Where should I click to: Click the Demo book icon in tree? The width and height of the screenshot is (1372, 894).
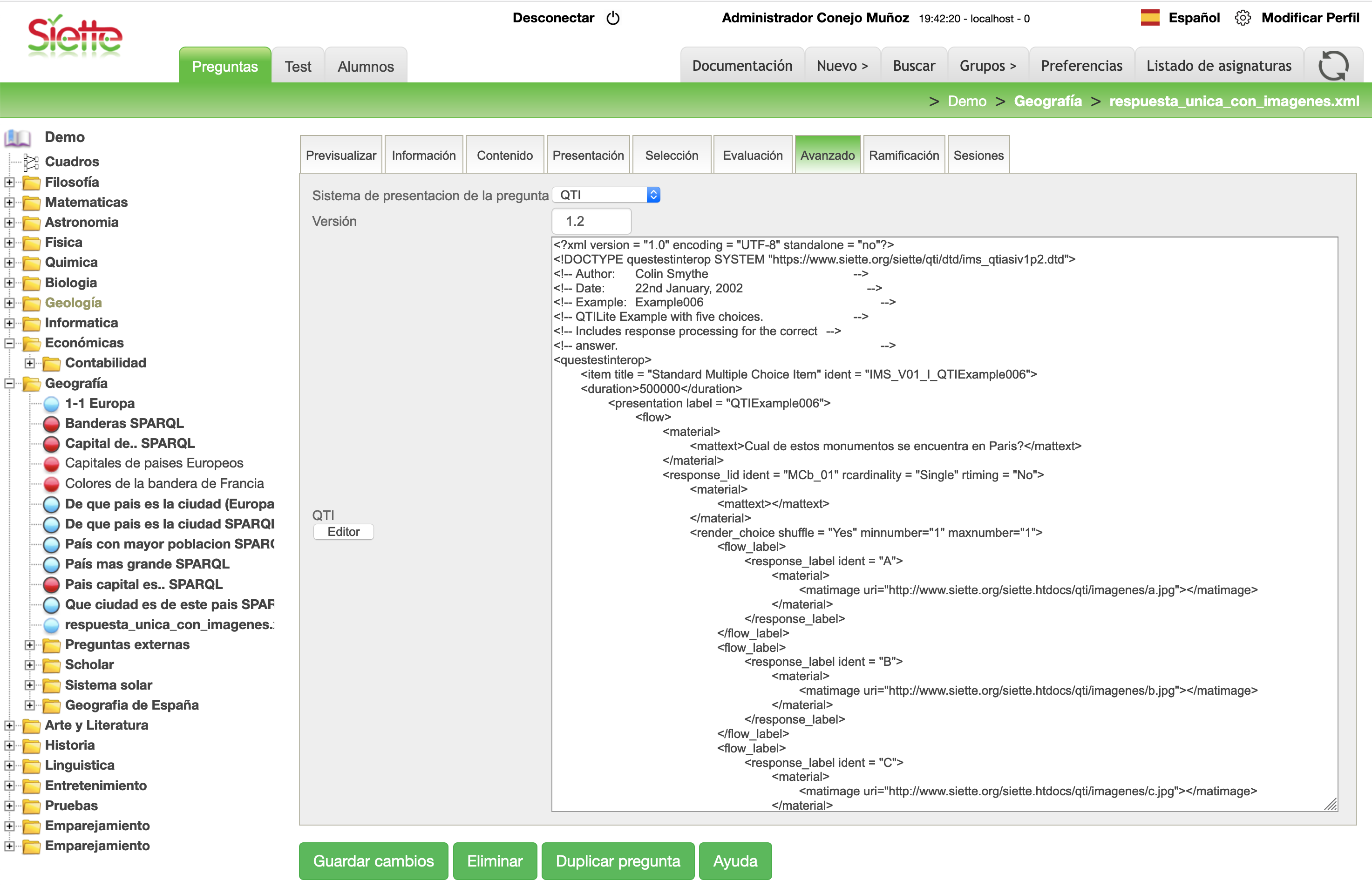(17, 138)
